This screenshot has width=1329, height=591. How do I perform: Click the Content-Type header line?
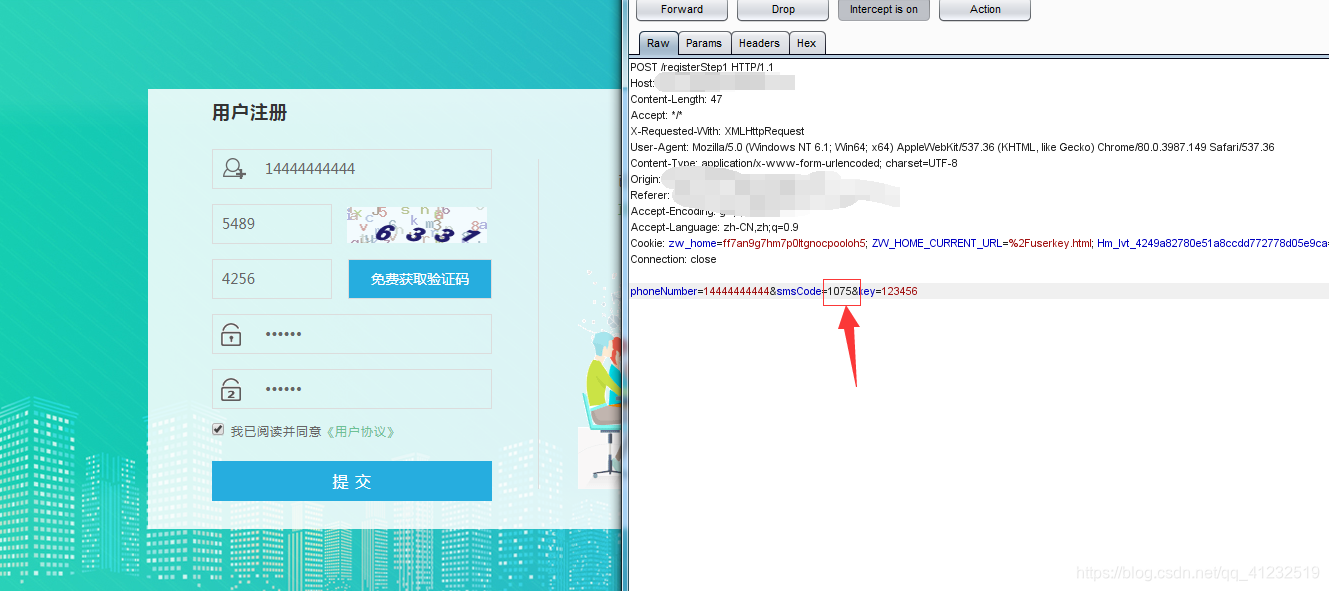coord(794,163)
